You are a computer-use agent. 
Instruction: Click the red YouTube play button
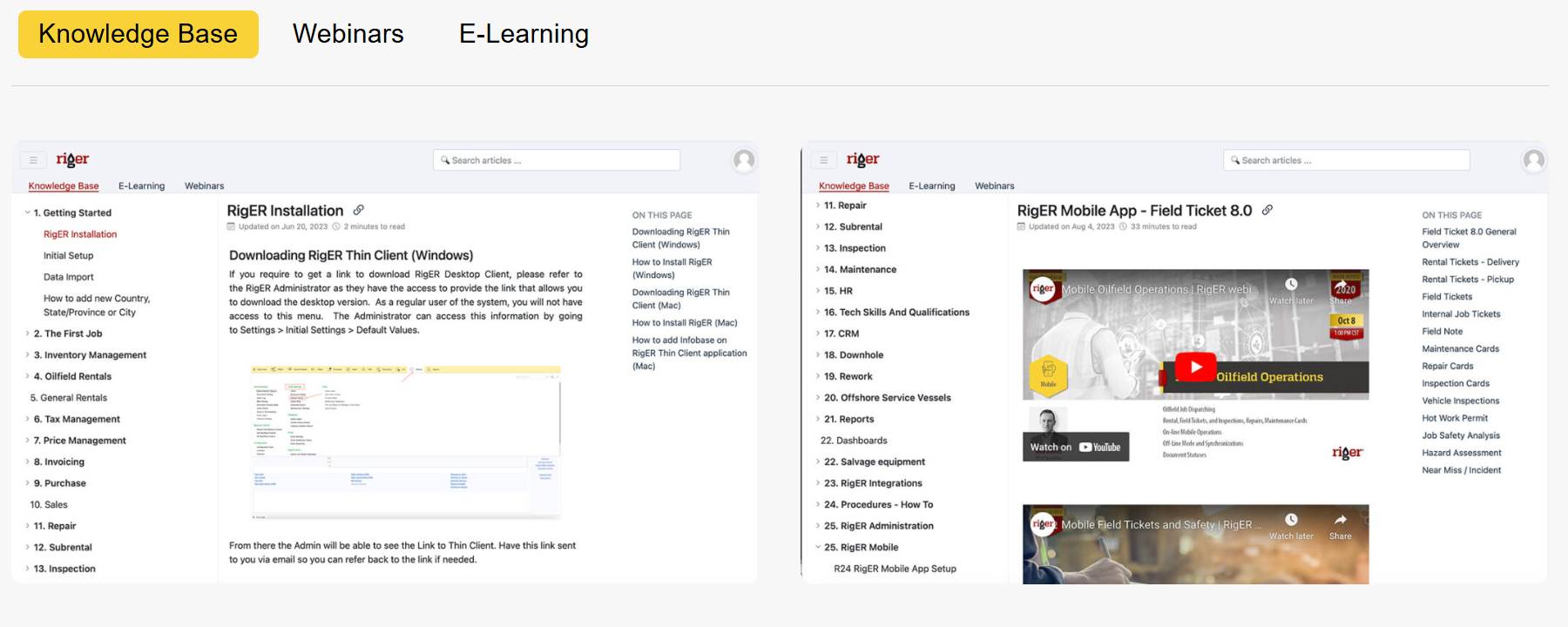tap(1195, 367)
